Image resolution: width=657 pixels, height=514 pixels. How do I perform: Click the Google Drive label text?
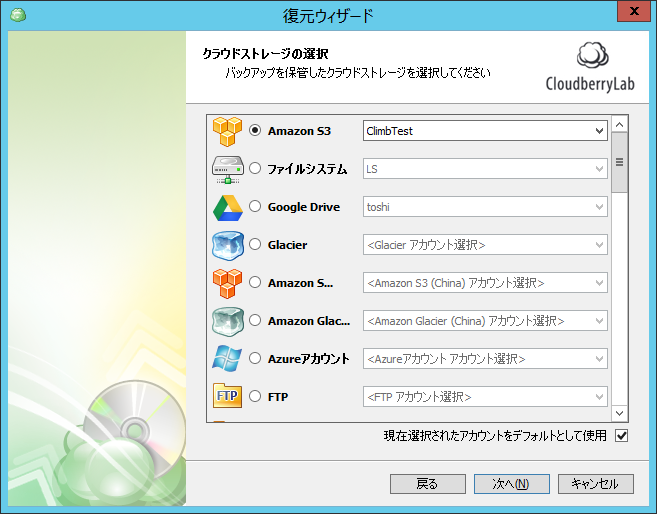pyautogui.click(x=304, y=207)
